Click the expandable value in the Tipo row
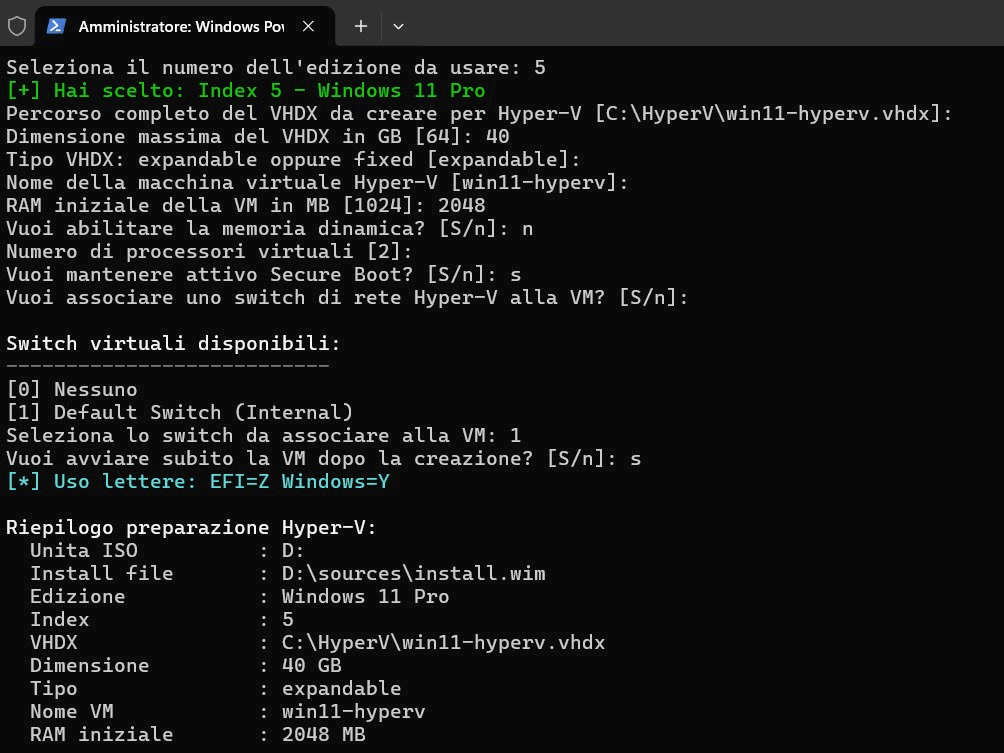 coord(341,688)
